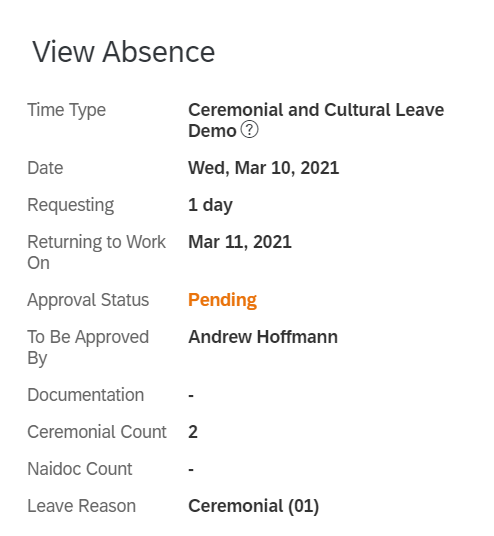Click the Approval Status label

click(88, 300)
